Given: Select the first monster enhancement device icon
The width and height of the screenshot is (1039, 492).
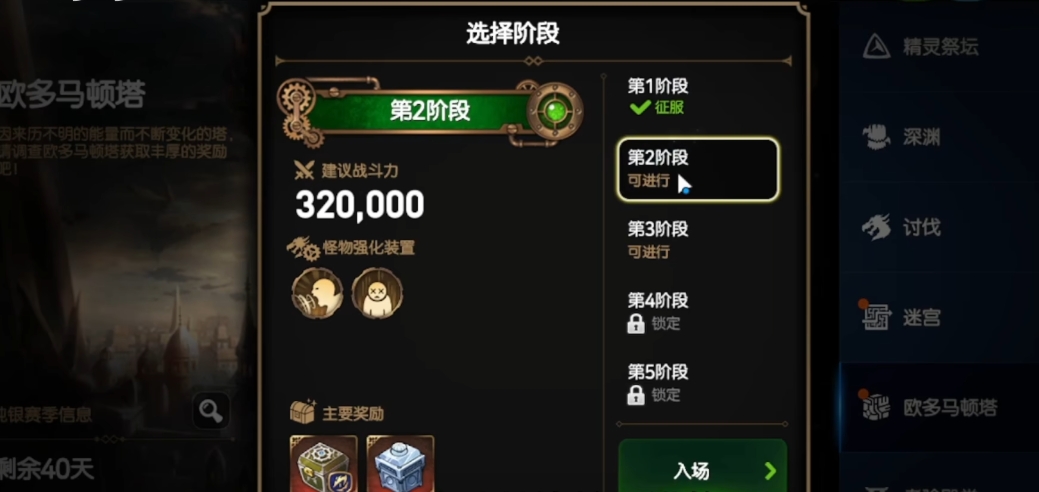Looking at the screenshot, I should [317, 293].
